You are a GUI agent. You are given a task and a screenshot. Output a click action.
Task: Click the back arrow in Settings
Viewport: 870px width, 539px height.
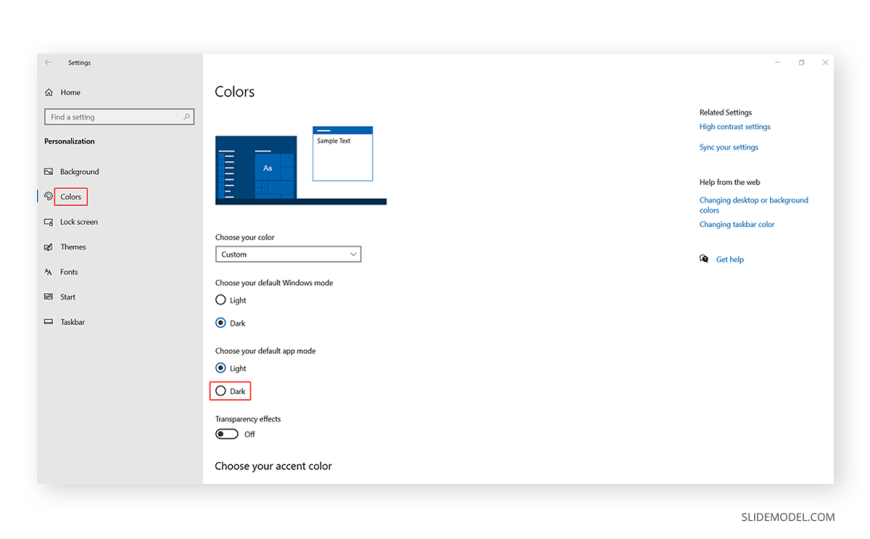point(48,63)
